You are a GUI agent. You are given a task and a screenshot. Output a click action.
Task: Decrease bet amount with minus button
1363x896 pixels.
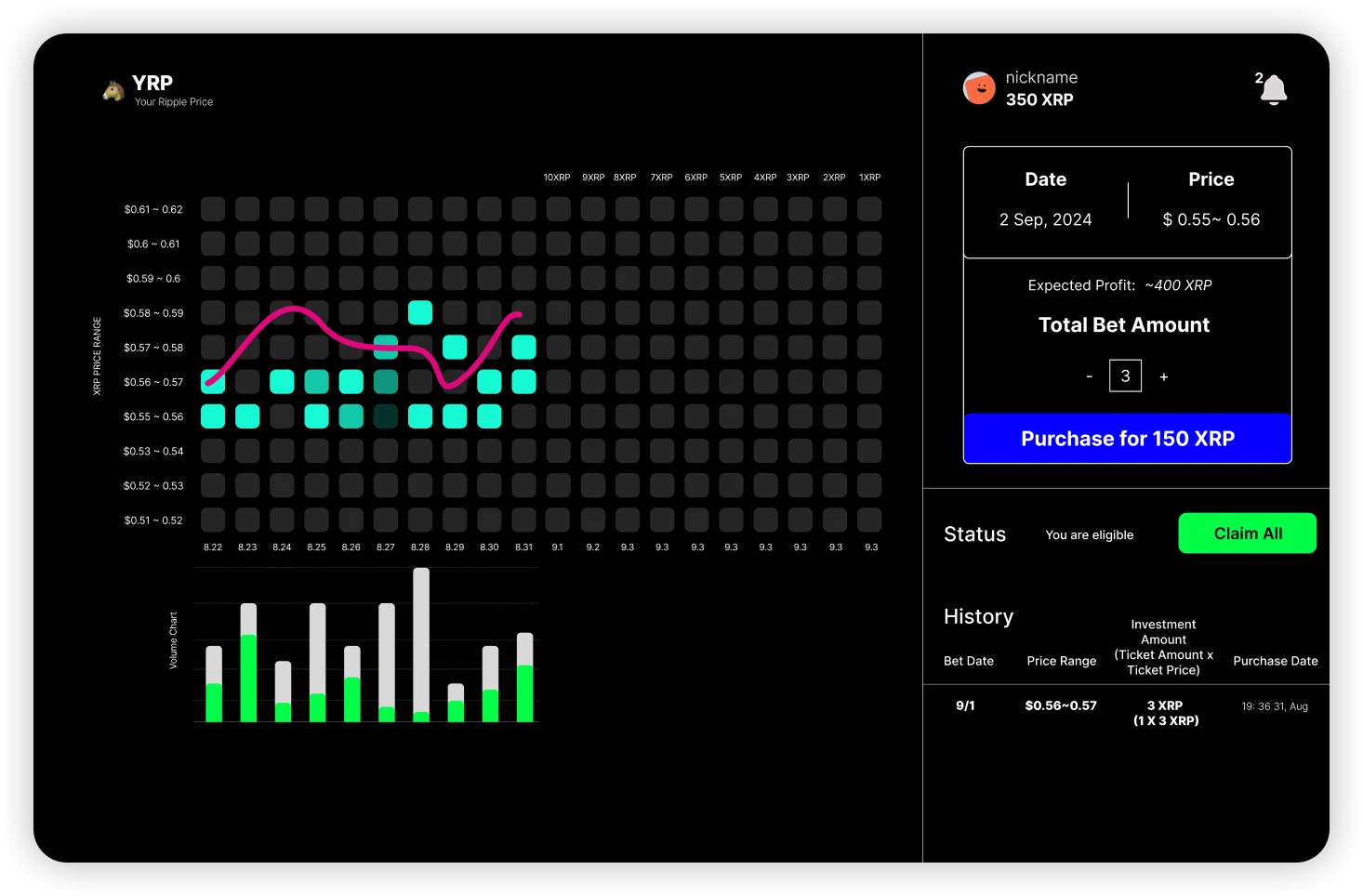click(x=1089, y=376)
